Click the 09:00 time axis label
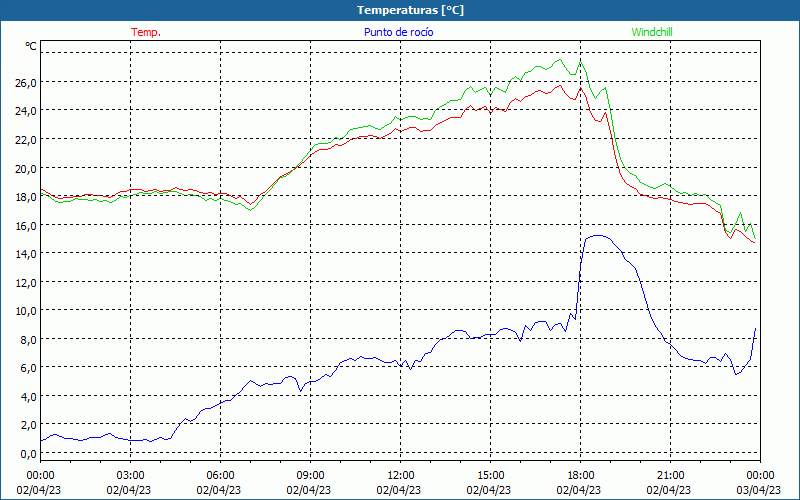This screenshot has height=500, width=800. click(310, 476)
